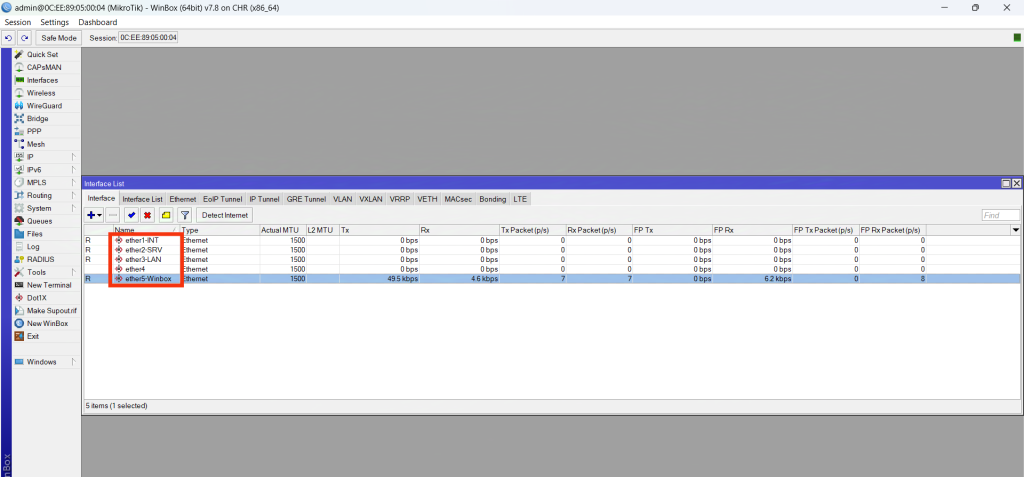1024x477 pixels.
Task: Open the Filter funnel icon
Action: point(184,215)
